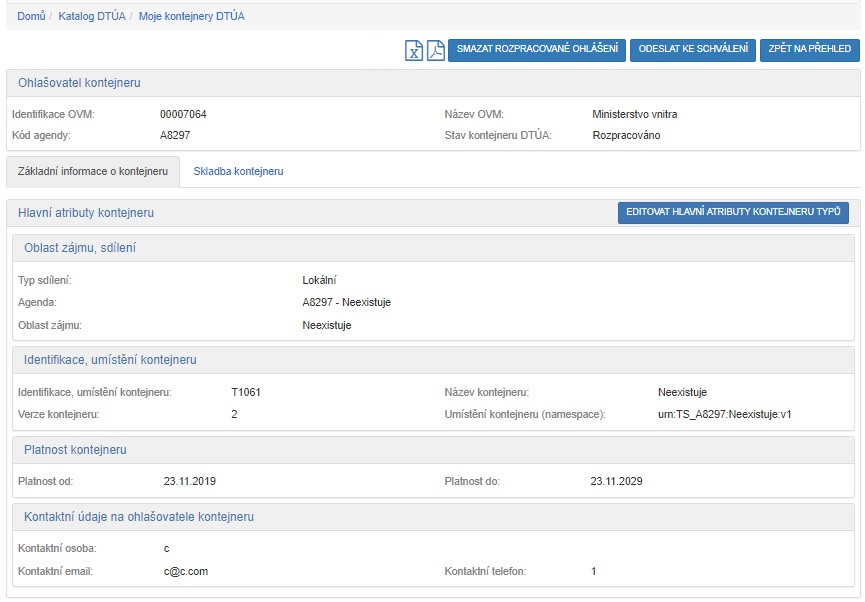865x602 pixels.
Task: Click the Platnost kontejneru section header
Action: [75, 450]
